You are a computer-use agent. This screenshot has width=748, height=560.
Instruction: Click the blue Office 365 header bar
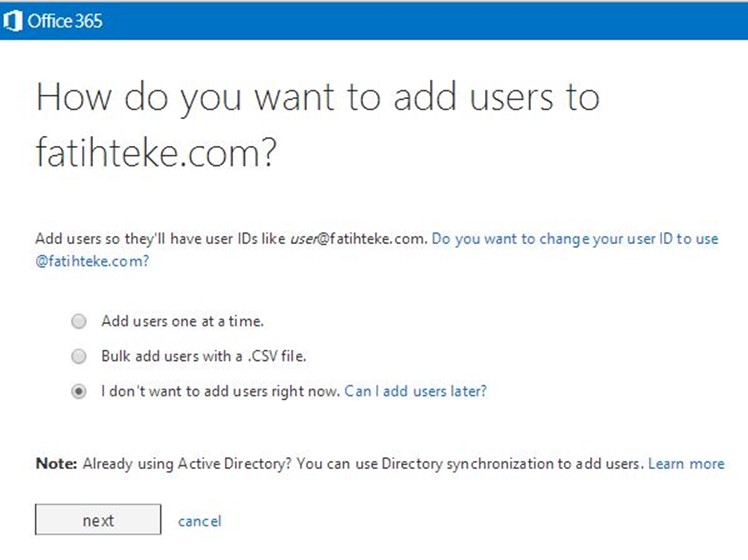[374, 21]
